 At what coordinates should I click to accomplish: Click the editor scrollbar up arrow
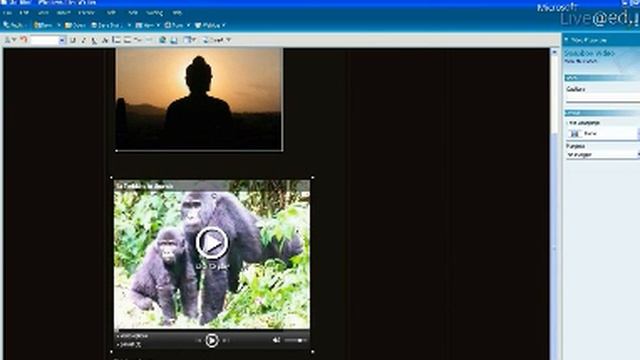pos(554,52)
